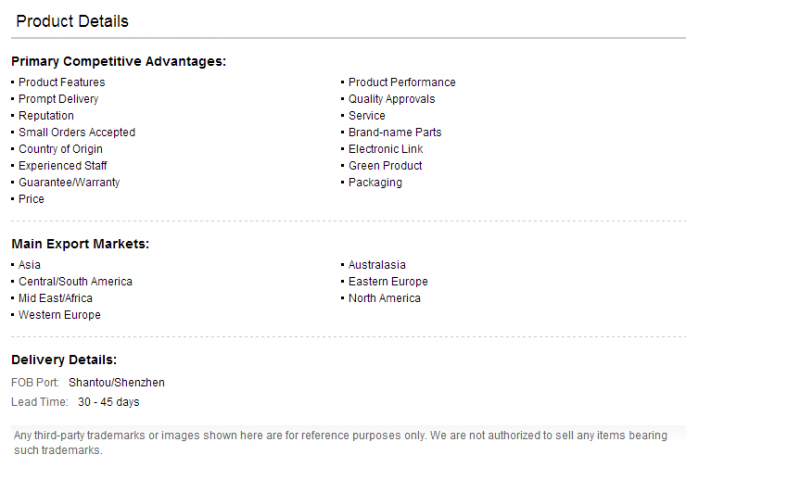Select the Electronic Link entry
The height and width of the screenshot is (480, 800).
coord(386,149)
